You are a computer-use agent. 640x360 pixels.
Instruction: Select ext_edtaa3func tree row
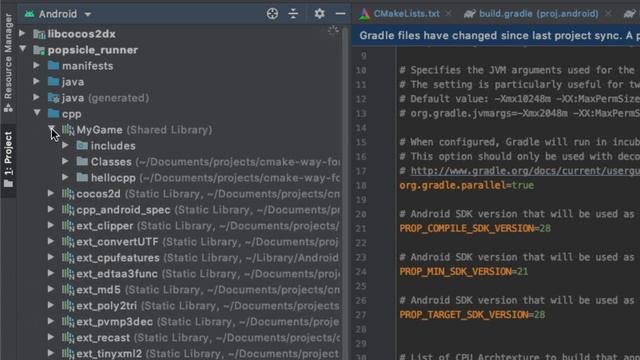[x=180, y=273]
